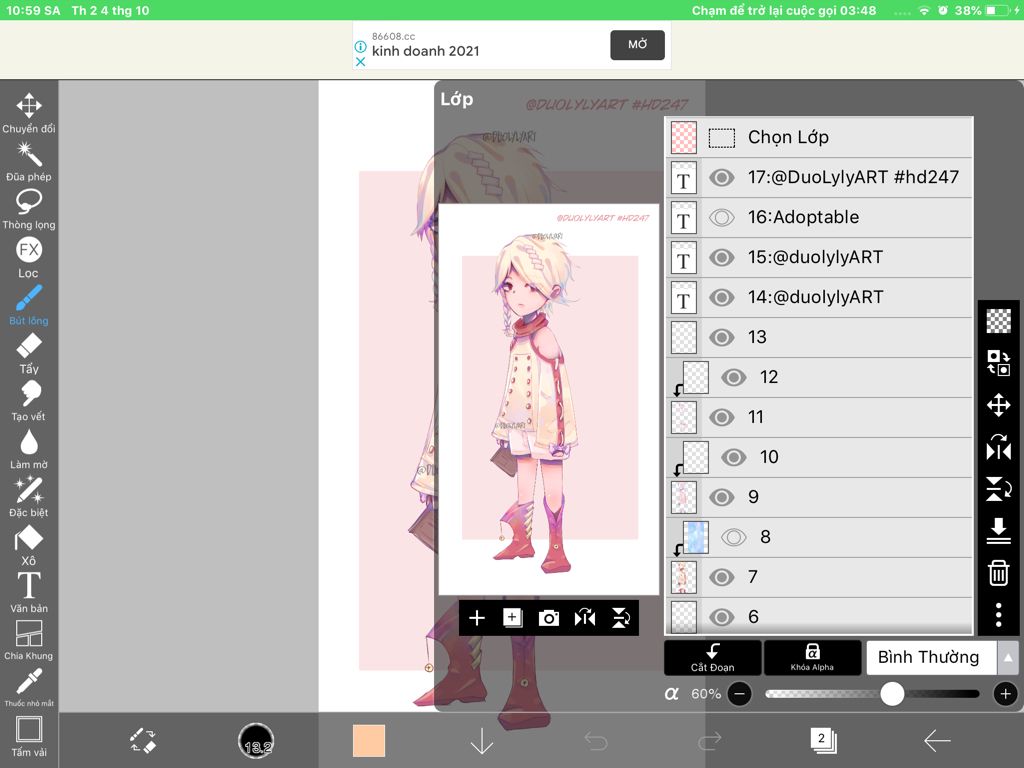Close the ad with X icon
The width and height of the screenshot is (1024, 768).
coord(360,62)
